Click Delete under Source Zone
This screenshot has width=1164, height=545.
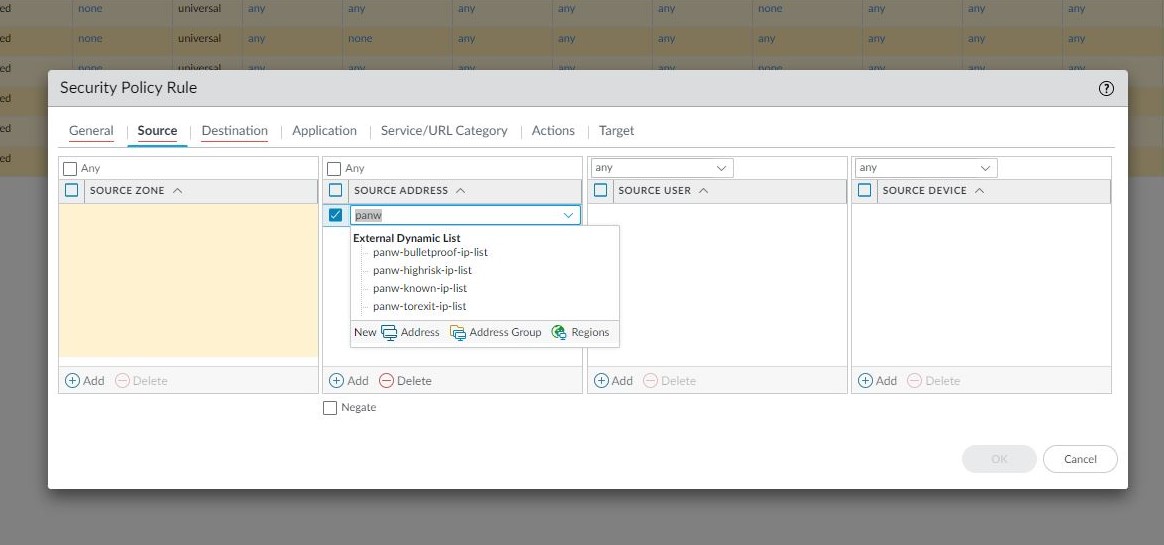pos(141,381)
